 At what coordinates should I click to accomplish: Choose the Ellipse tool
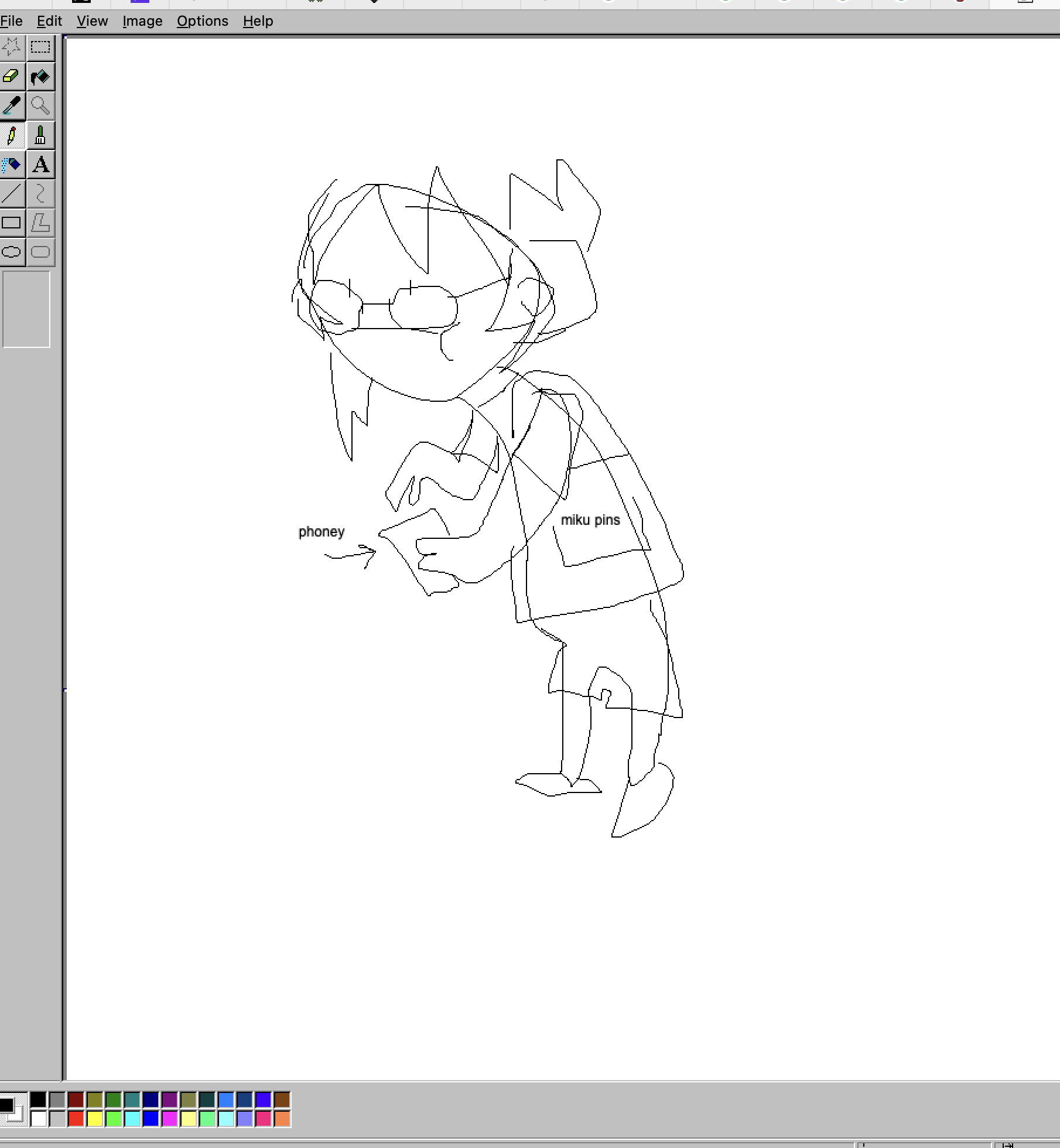click(12, 252)
